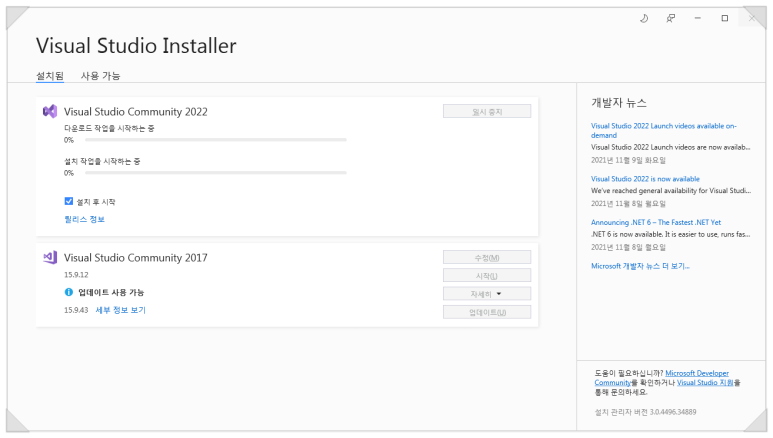Screen dimensions: 773x438
Task: Minimize the Visual Studio Installer window
Action: (698, 18)
